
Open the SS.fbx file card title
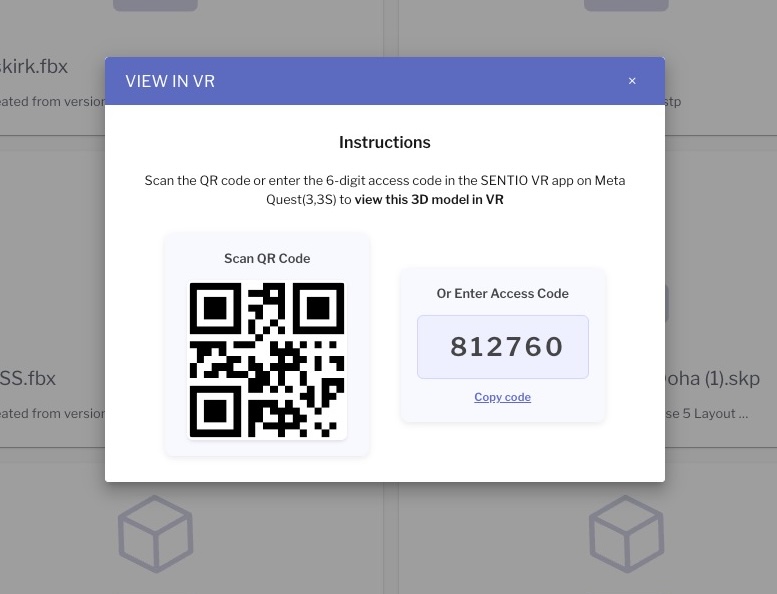28,378
